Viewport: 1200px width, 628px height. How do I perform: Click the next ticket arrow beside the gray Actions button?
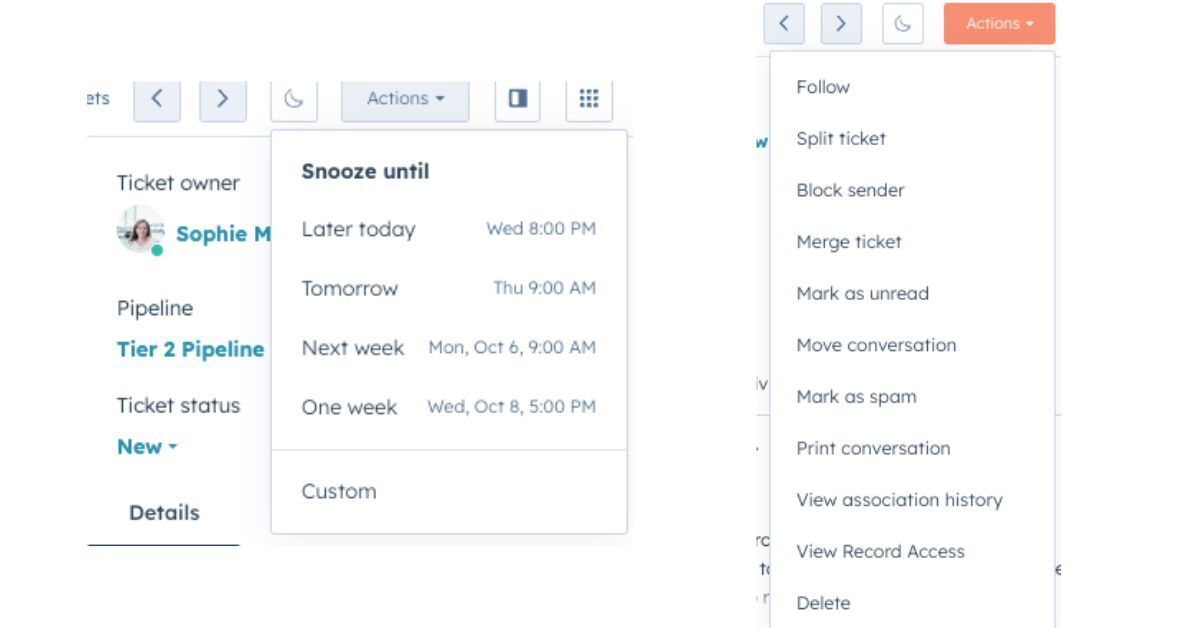222,98
